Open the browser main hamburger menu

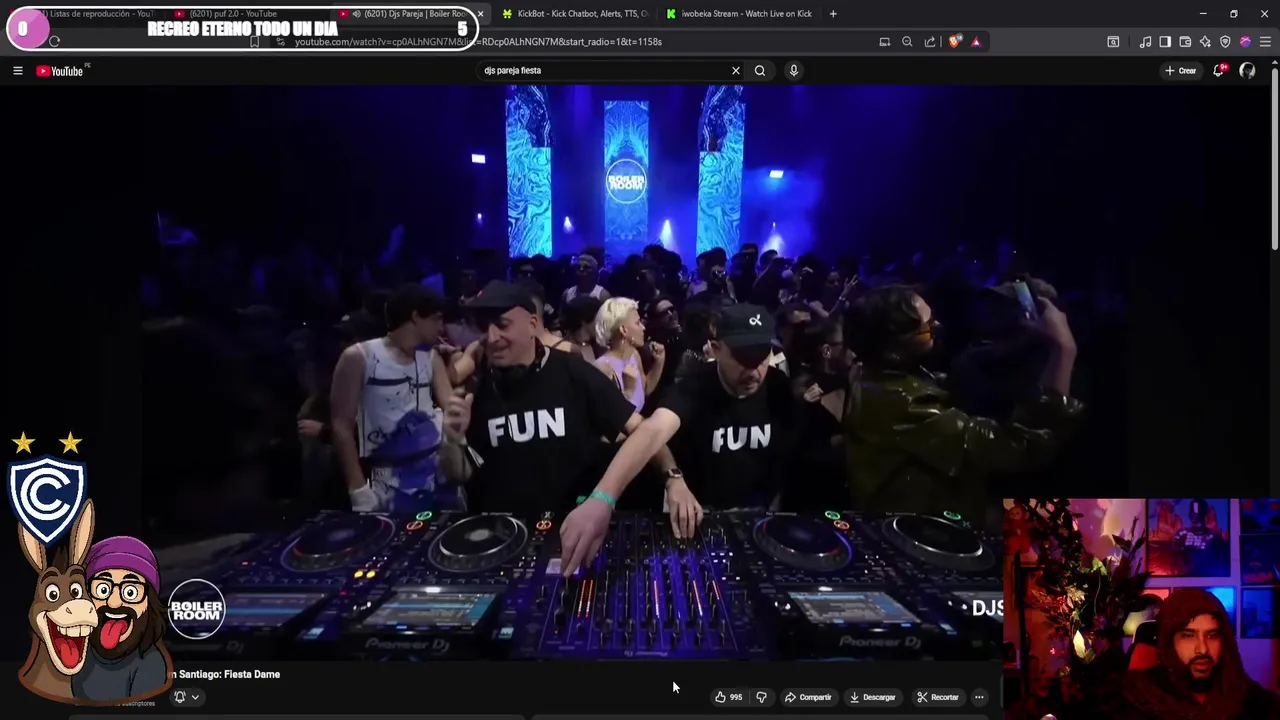pos(1265,42)
